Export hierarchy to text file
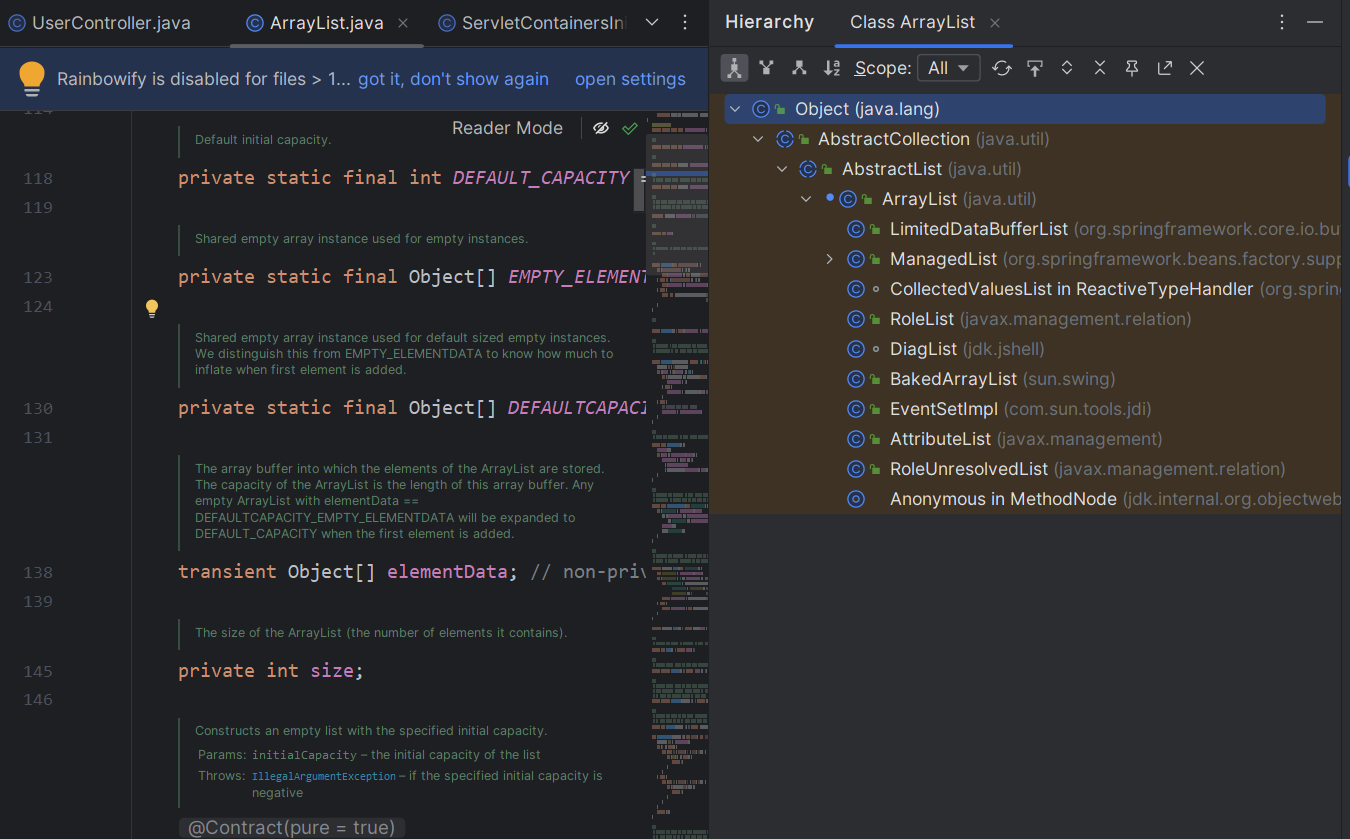 tap(1165, 68)
